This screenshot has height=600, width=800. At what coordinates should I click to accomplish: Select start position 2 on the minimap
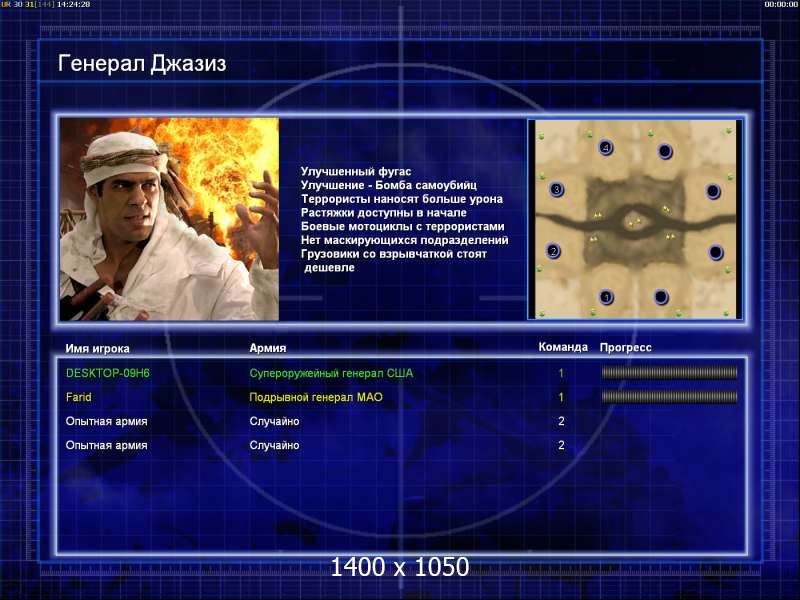click(x=553, y=251)
